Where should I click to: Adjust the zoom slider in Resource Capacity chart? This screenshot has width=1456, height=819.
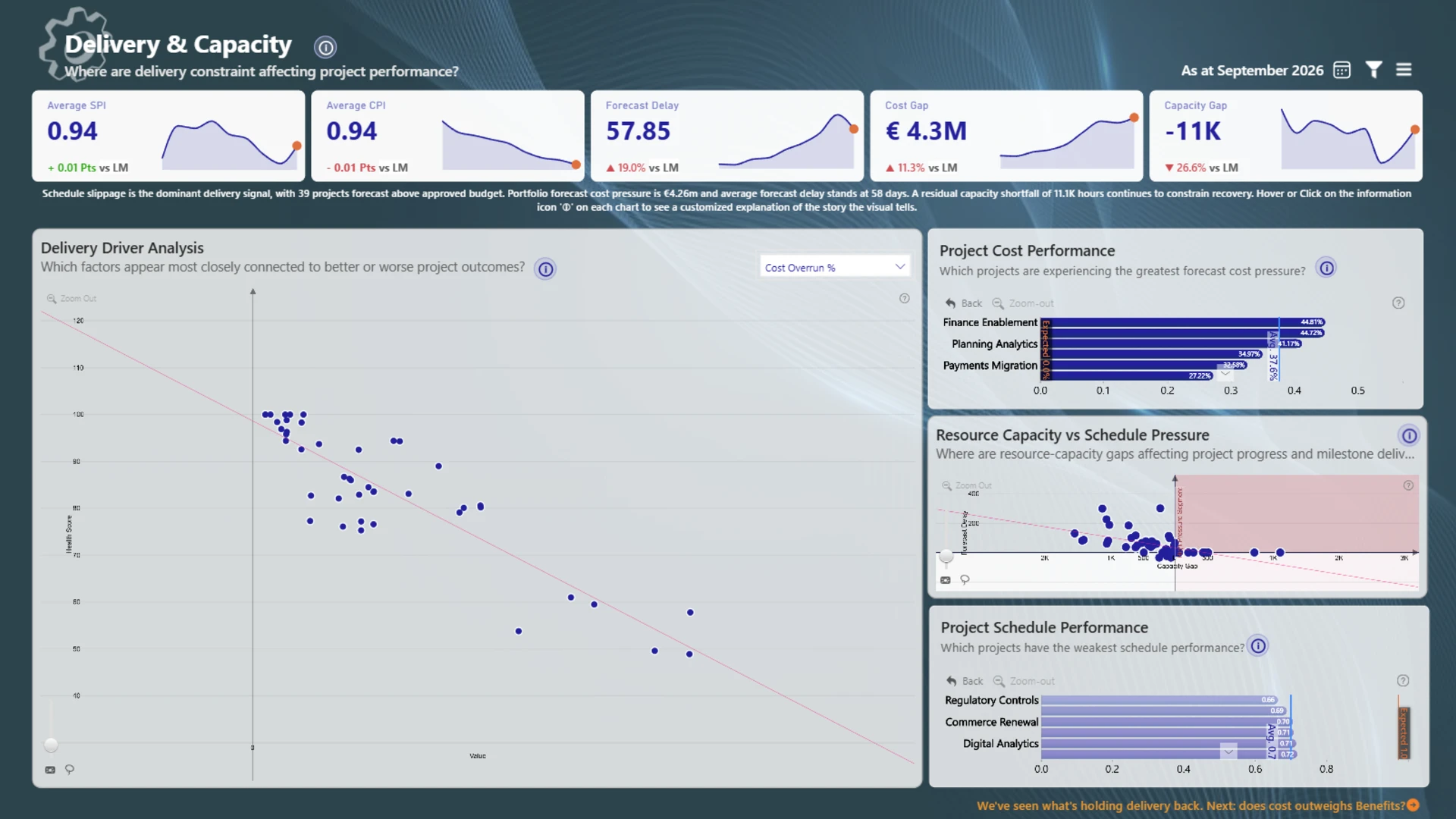coord(946,557)
